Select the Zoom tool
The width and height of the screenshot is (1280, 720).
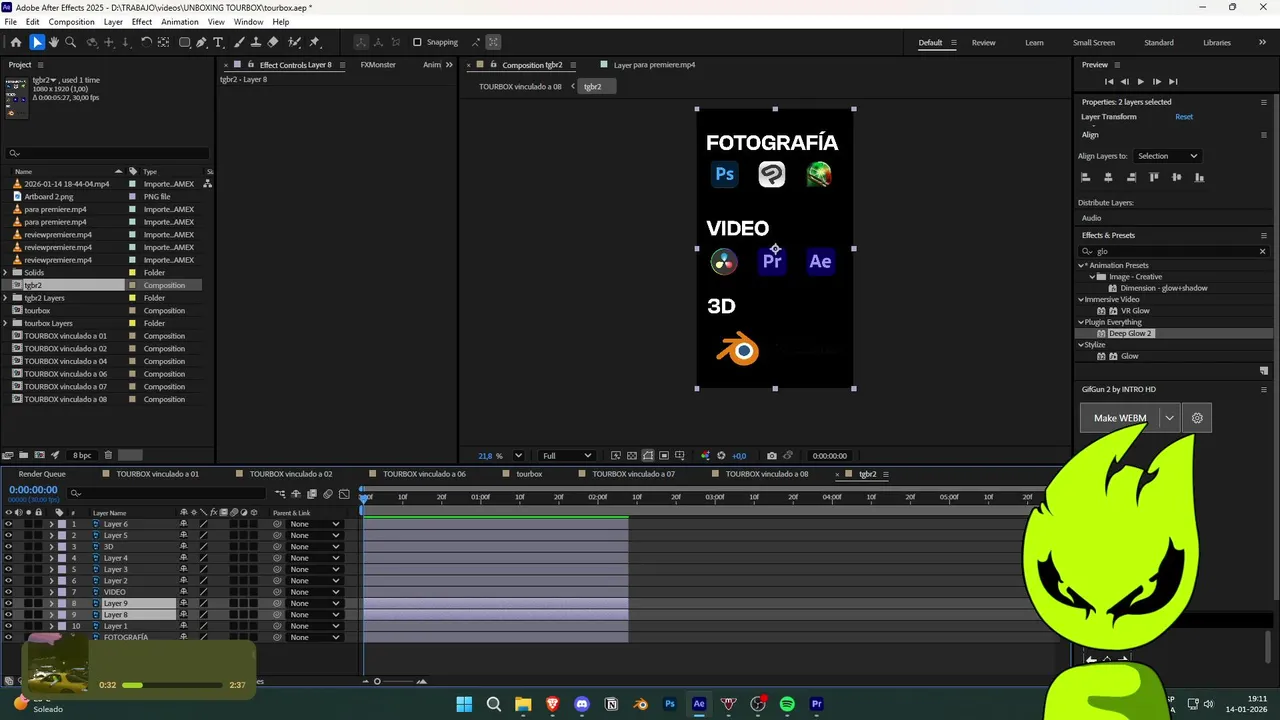(70, 42)
